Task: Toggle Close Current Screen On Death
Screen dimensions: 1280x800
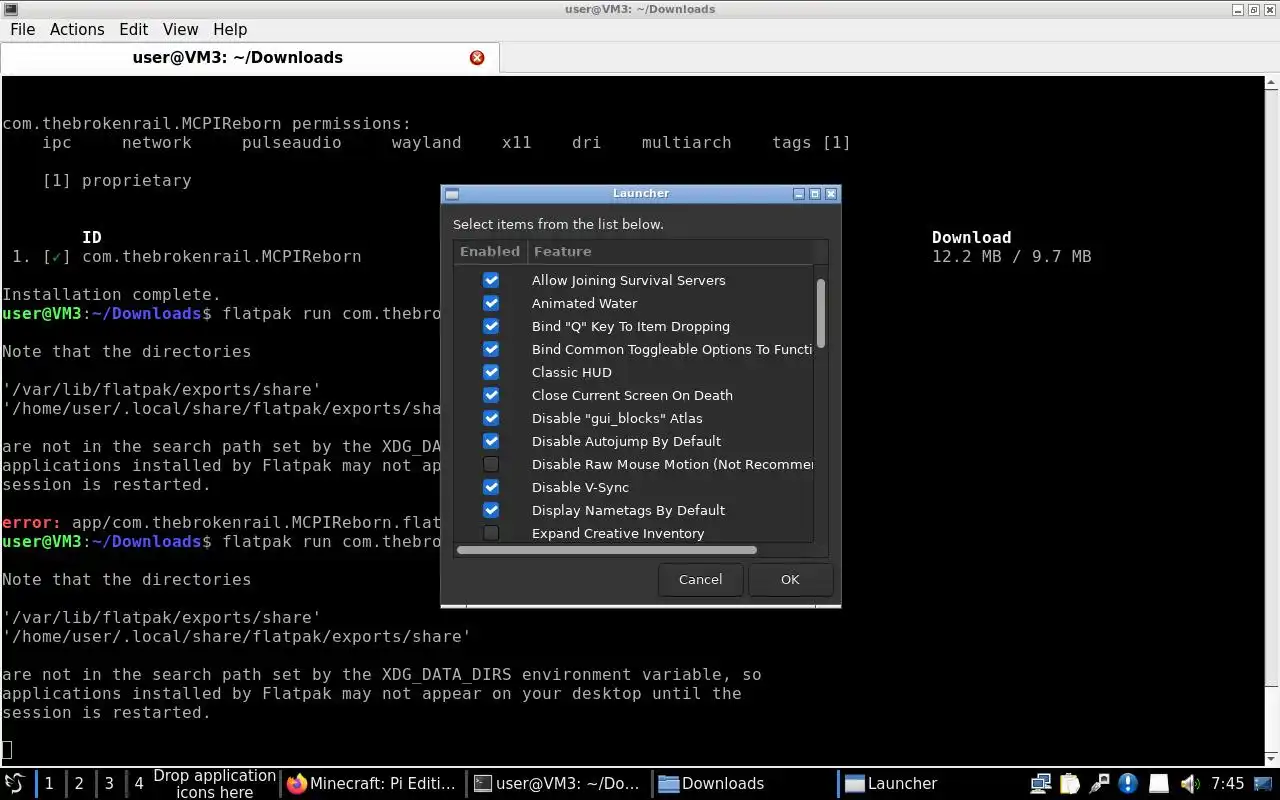Action: pyautogui.click(x=491, y=395)
